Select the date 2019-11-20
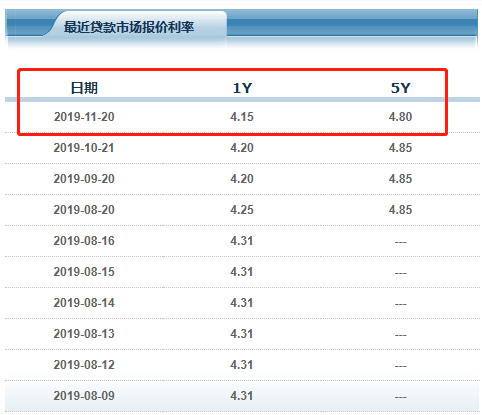The image size is (482, 415). pos(84,117)
